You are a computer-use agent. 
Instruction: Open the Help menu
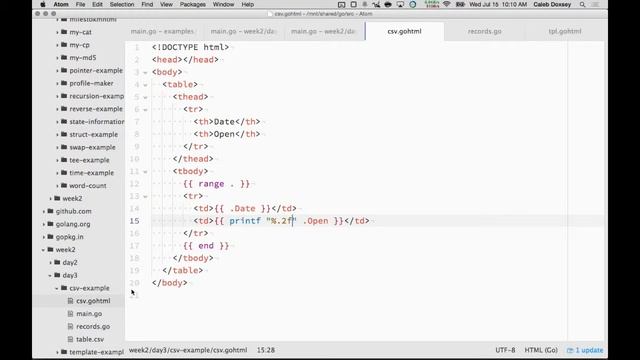(x=247, y=4)
